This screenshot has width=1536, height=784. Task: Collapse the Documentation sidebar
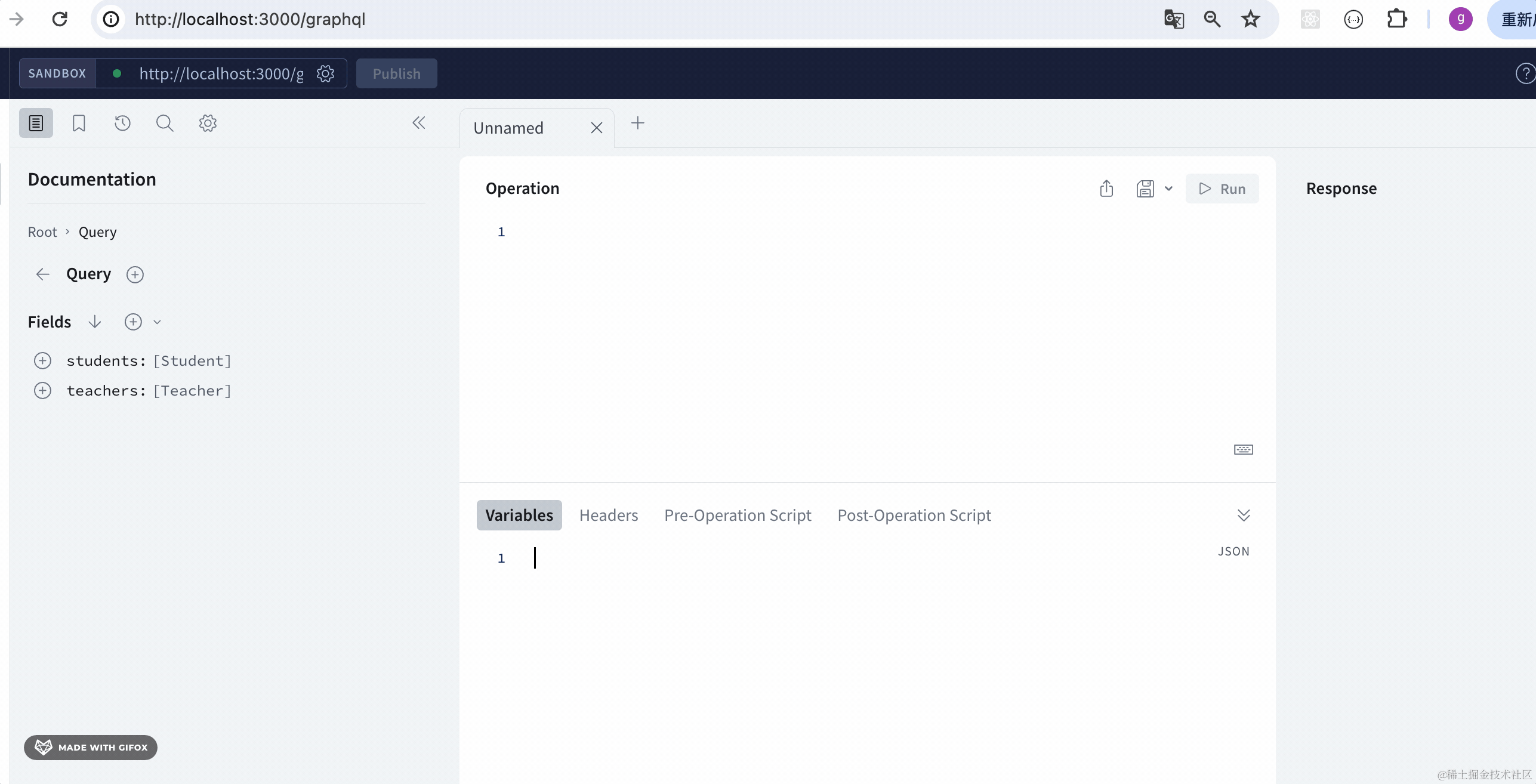coord(419,123)
